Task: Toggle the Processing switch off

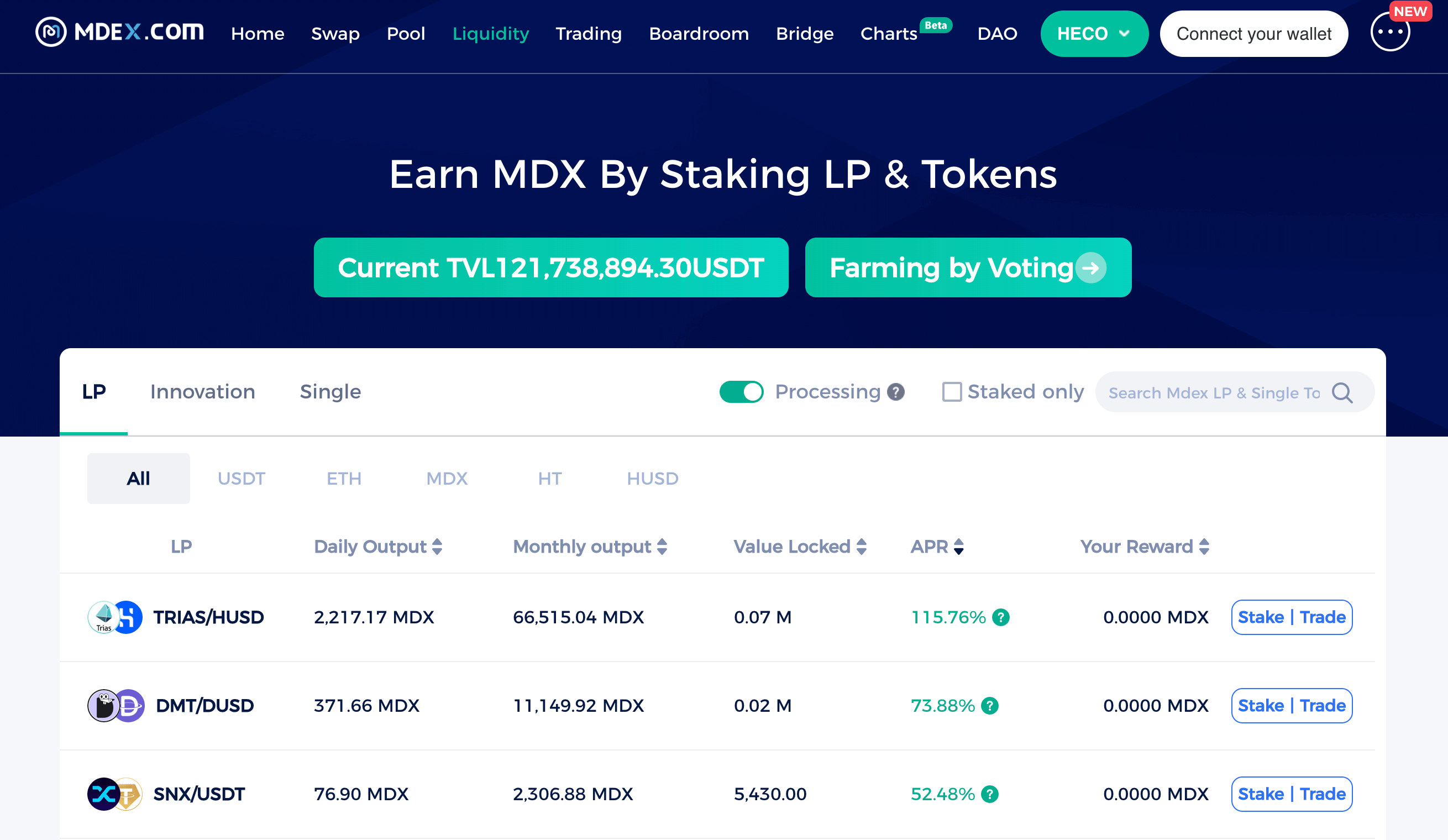Action: 741,392
